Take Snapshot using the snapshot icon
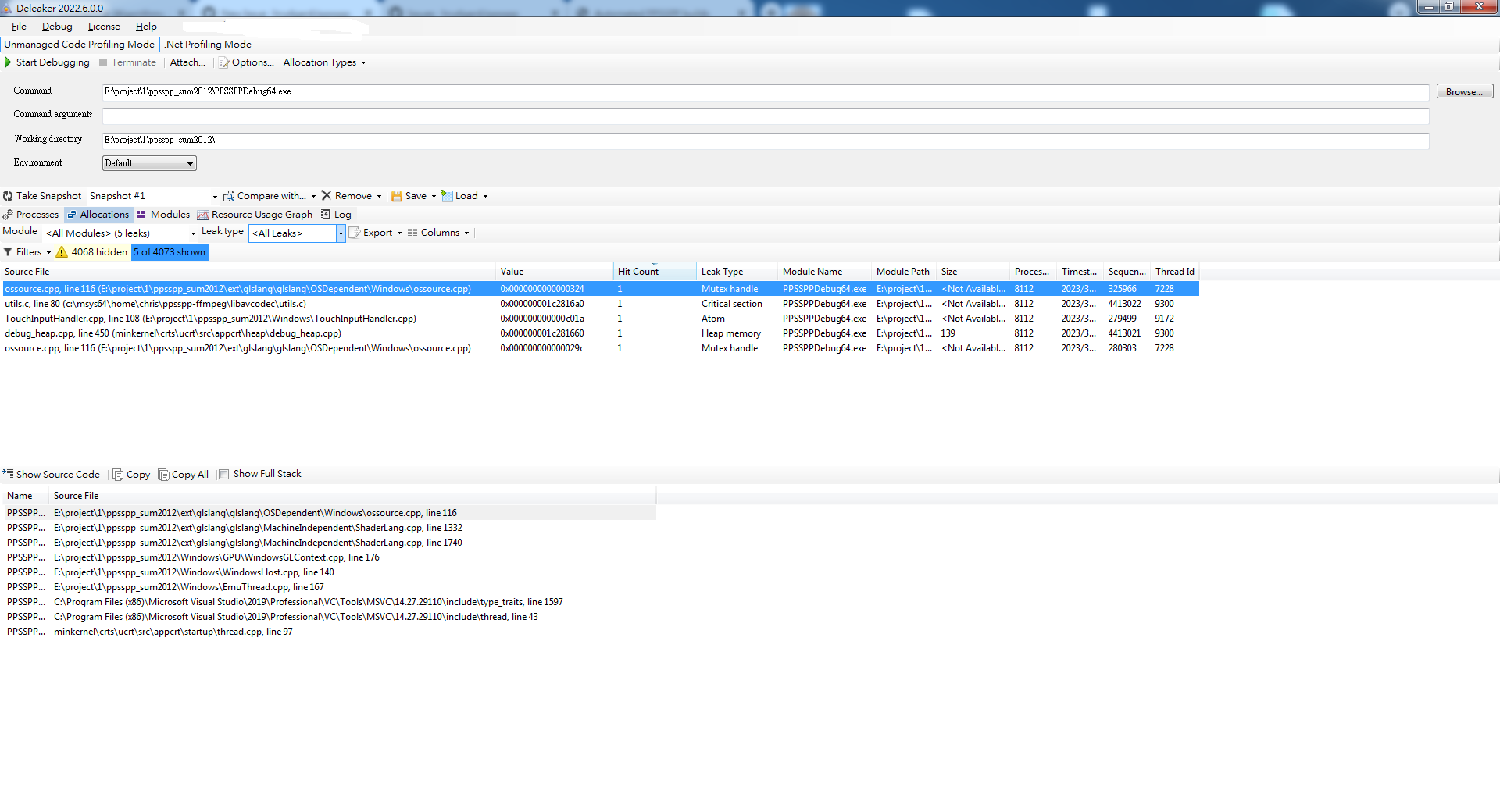Screen dimensions: 1500x812 [8, 195]
